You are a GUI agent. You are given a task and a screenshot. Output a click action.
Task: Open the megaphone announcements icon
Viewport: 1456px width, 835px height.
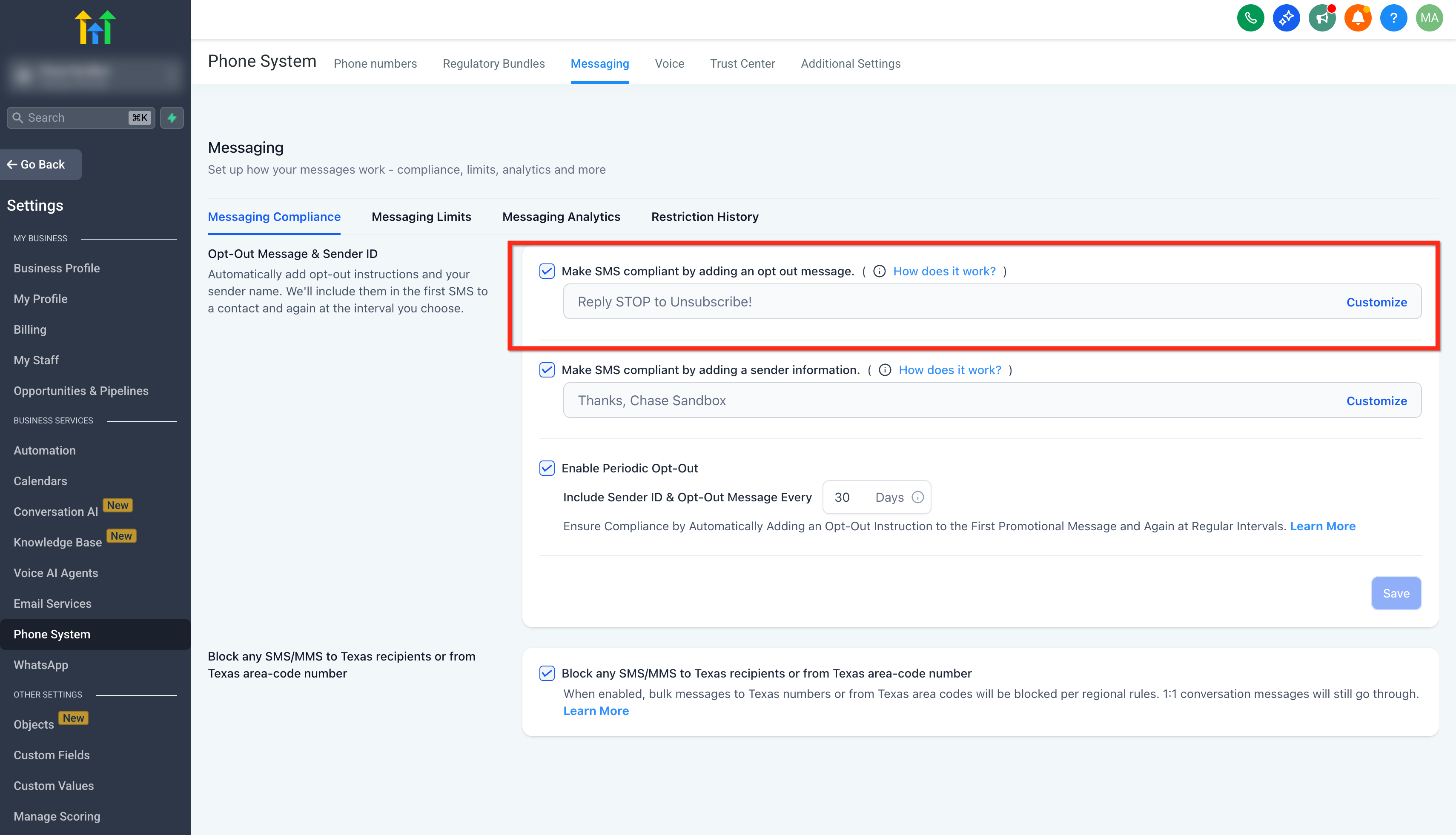pos(1322,18)
